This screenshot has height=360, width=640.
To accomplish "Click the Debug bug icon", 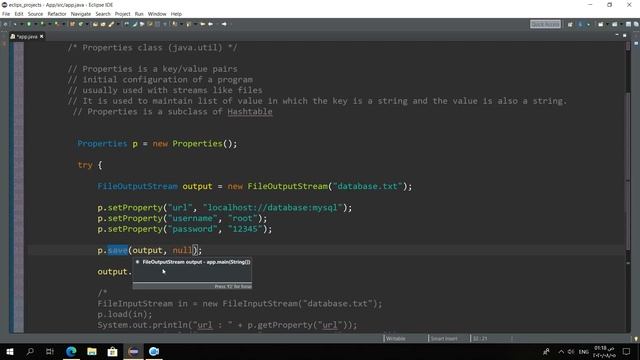I will point(15,24).
